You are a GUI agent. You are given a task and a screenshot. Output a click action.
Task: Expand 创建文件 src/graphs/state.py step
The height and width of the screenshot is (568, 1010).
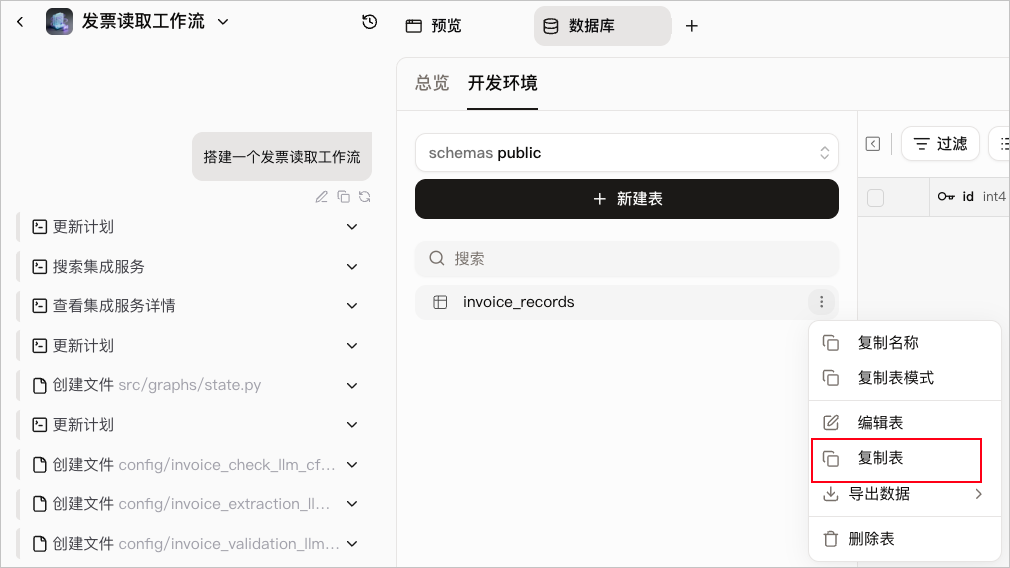pyautogui.click(x=352, y=385)
